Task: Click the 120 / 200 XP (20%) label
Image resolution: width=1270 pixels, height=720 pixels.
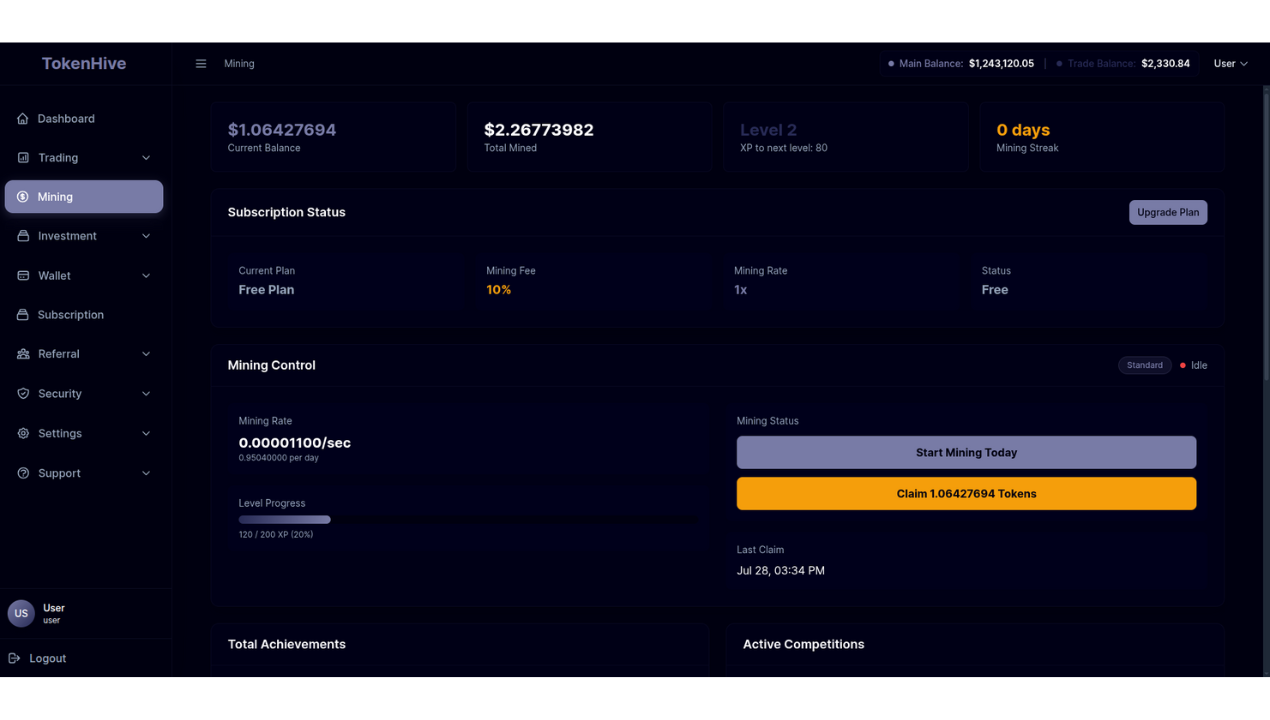Action: click(276, 535)
